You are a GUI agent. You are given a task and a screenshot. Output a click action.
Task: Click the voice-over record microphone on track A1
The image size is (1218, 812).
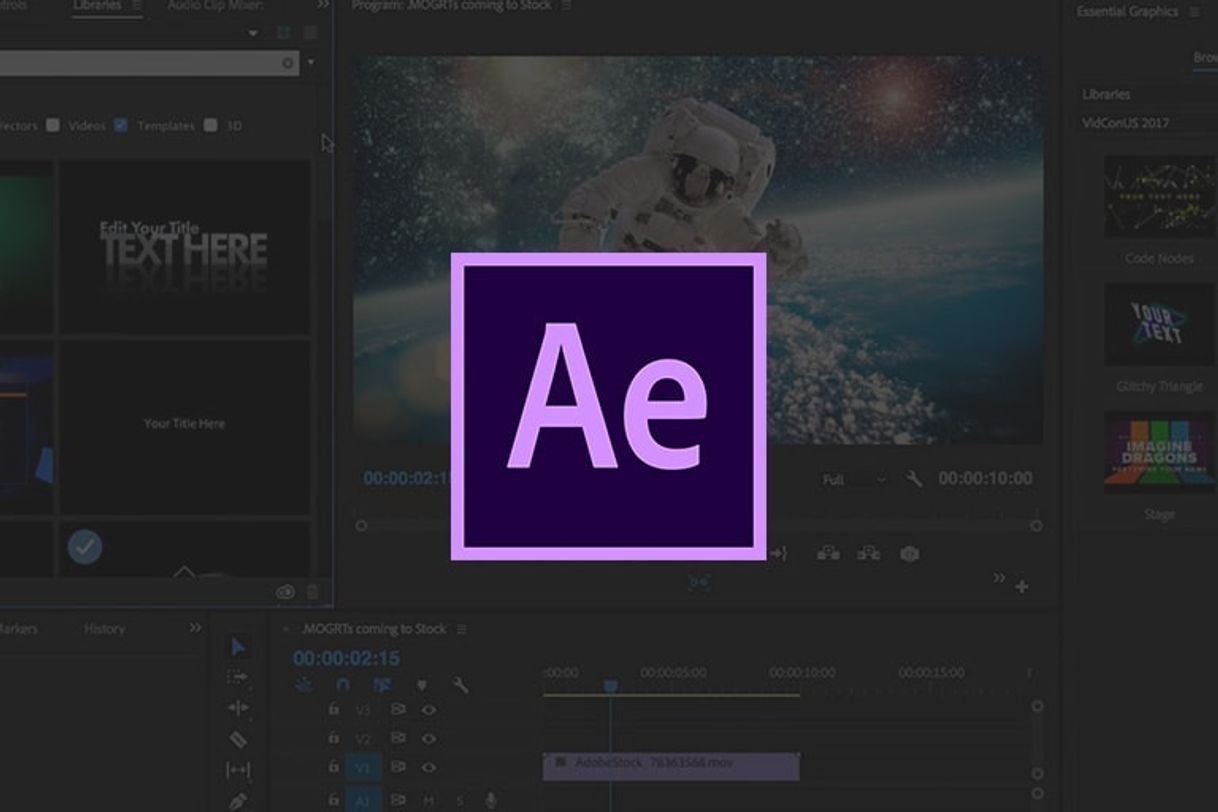490,799
